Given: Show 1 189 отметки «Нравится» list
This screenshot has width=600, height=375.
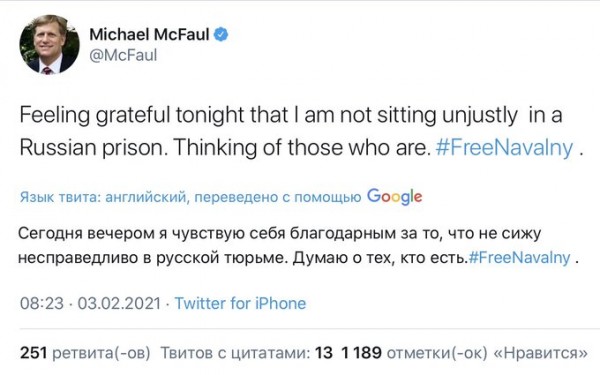Looking at the screenshot, I should (464, 353).
